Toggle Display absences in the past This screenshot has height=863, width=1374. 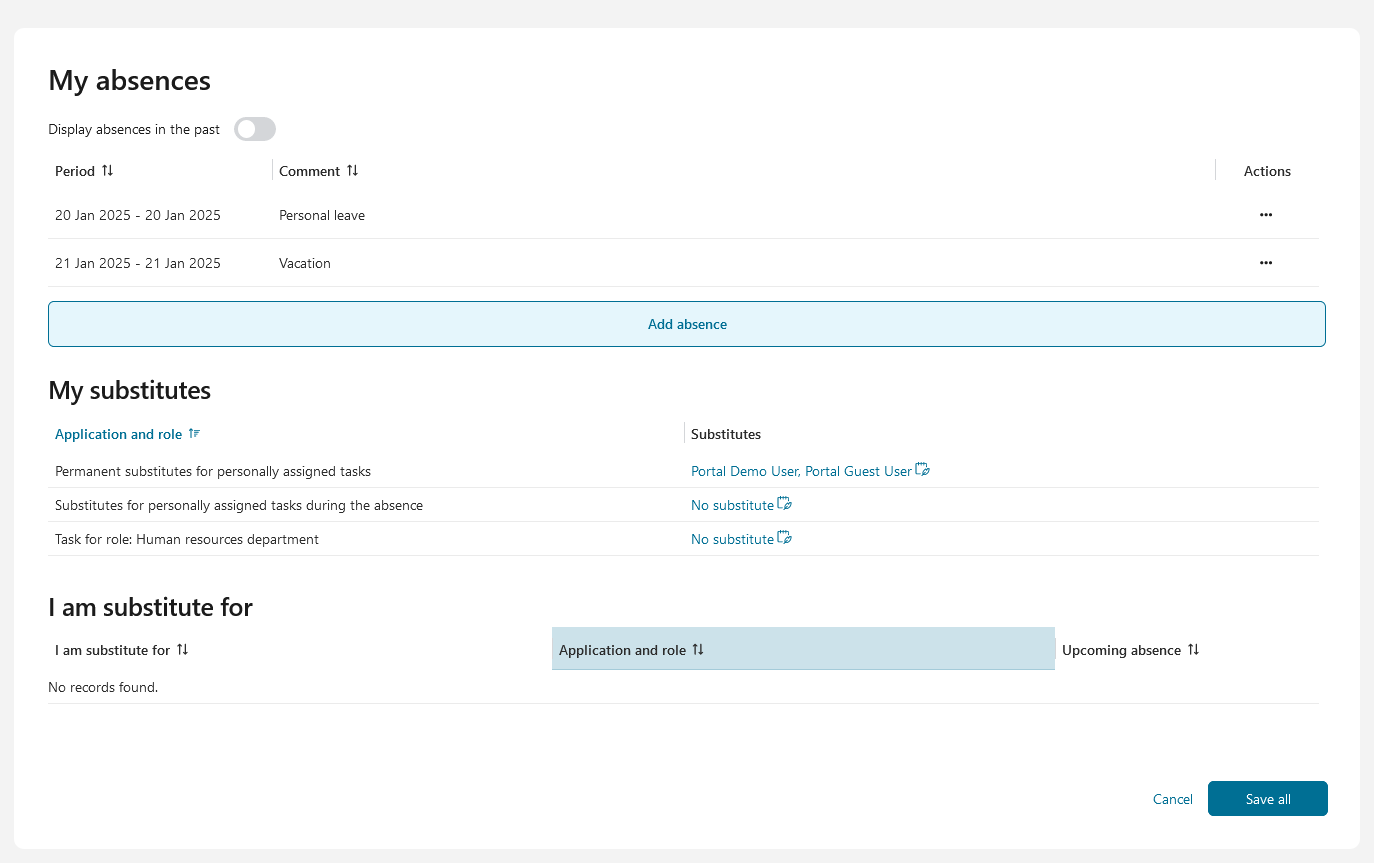[x=254, y=129]
